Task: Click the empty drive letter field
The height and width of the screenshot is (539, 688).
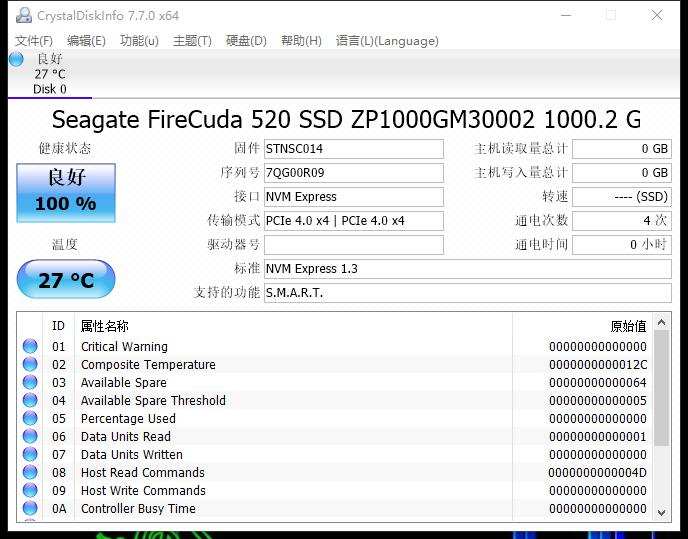Action: coord(354,245)
